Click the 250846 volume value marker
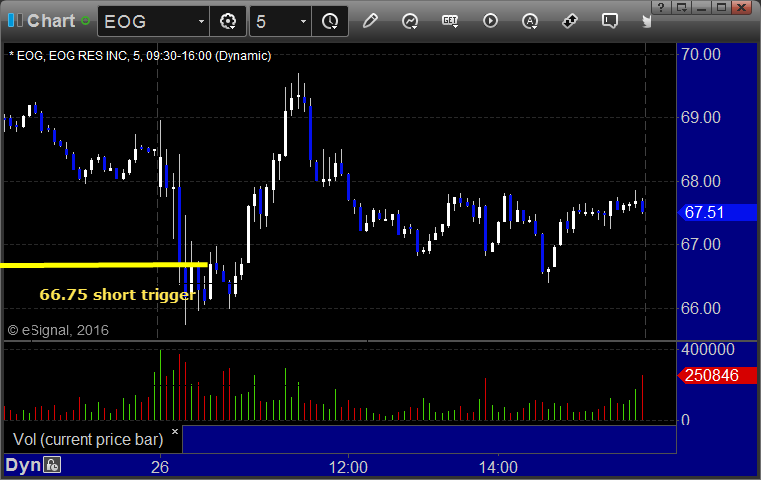This screenshot has width=761, height=480. coord(716,375)
